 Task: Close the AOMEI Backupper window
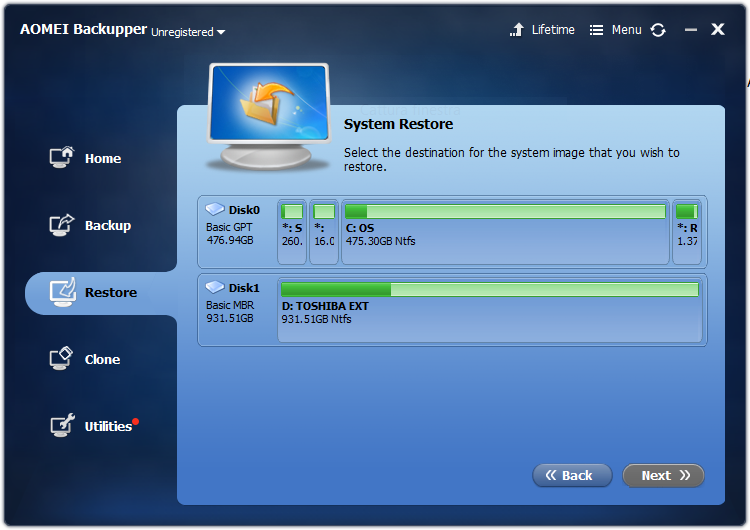pos(717,29)
